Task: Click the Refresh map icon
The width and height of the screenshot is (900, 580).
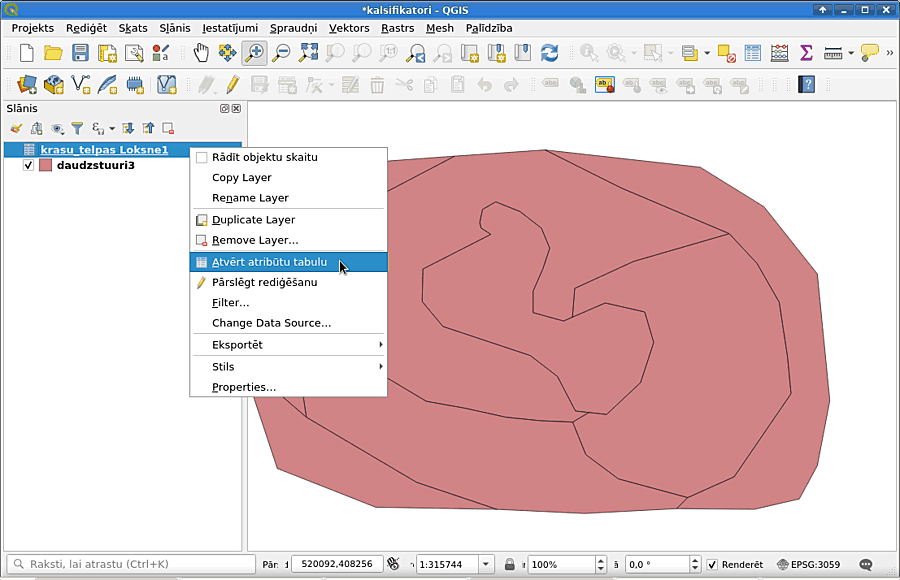Action: [x=549, y=53]
